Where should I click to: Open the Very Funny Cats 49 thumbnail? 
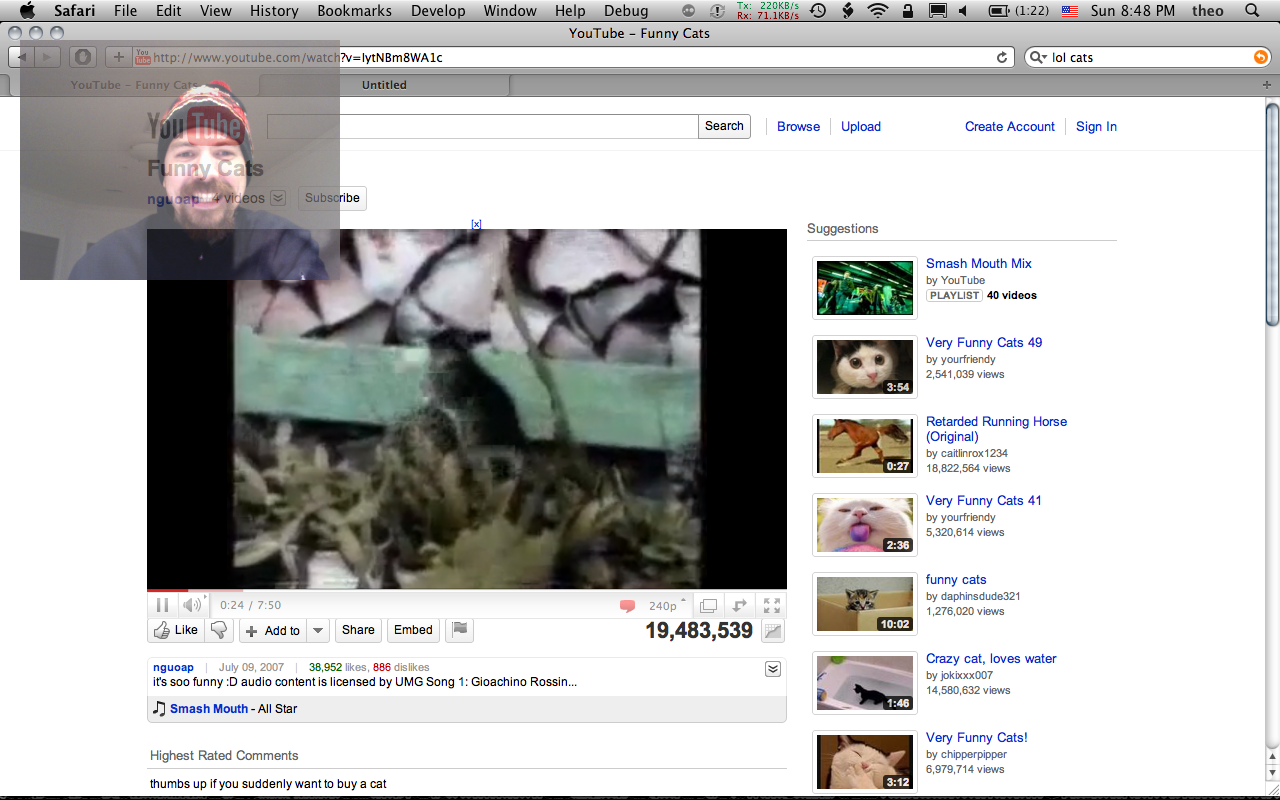click(864, 367)
